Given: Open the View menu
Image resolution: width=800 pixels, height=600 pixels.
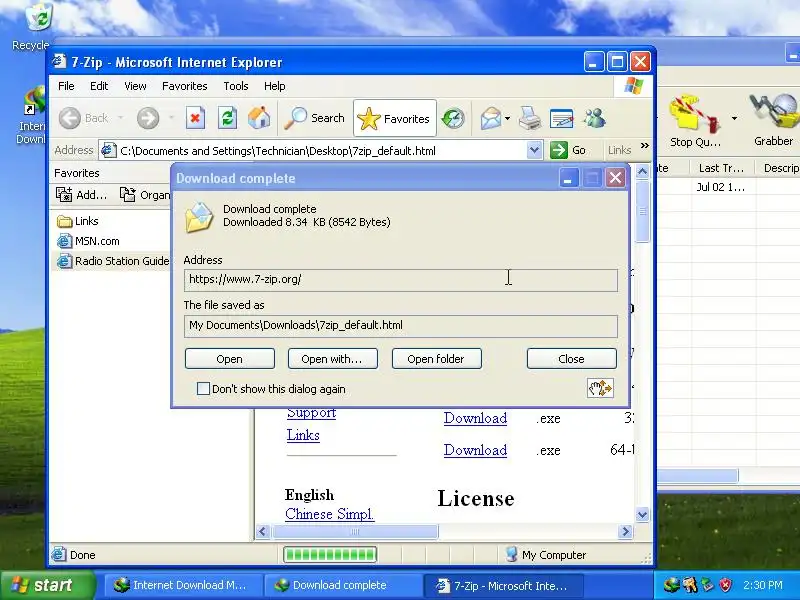Looking at the screenshot, I should point(135,86).
